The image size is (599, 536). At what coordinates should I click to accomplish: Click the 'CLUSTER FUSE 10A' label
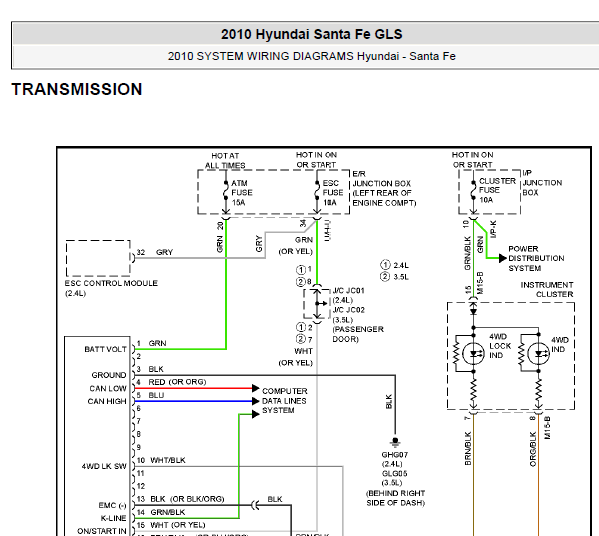[x=497, y=190]
